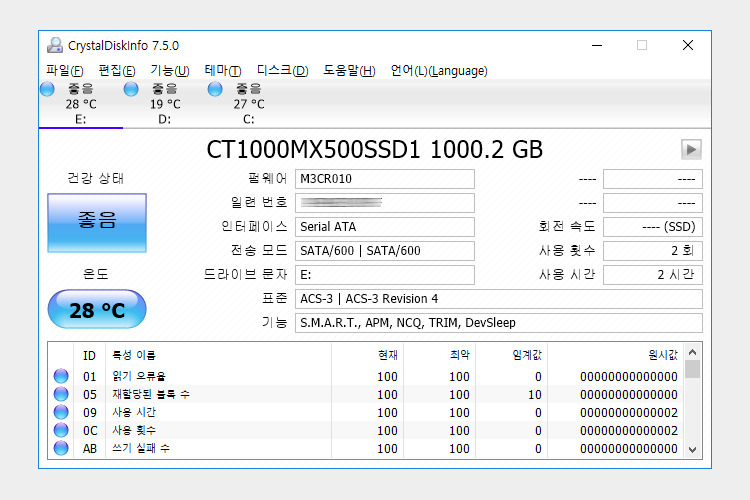Select the 재할당된 블록 수 attribute row
Screen dimensions: 750x500
(x=366, y=395)
